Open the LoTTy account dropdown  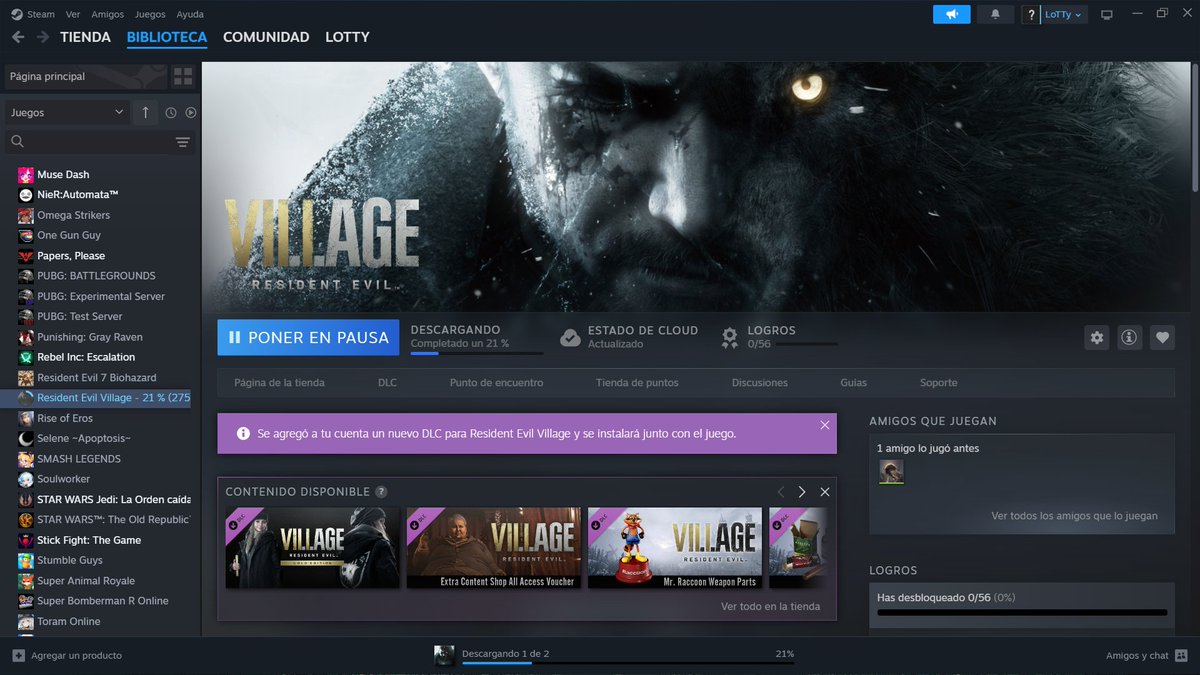tap(1066, 15)
